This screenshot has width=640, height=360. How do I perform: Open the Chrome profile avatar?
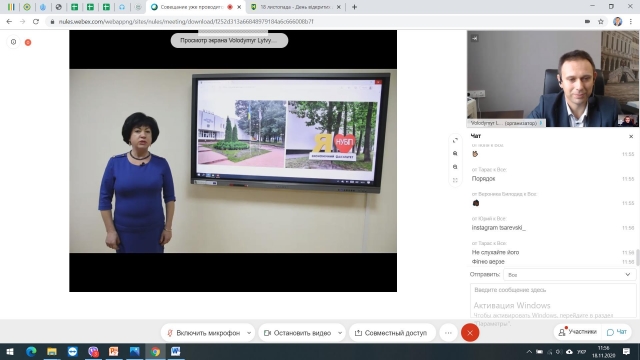[x=617, y=21]
